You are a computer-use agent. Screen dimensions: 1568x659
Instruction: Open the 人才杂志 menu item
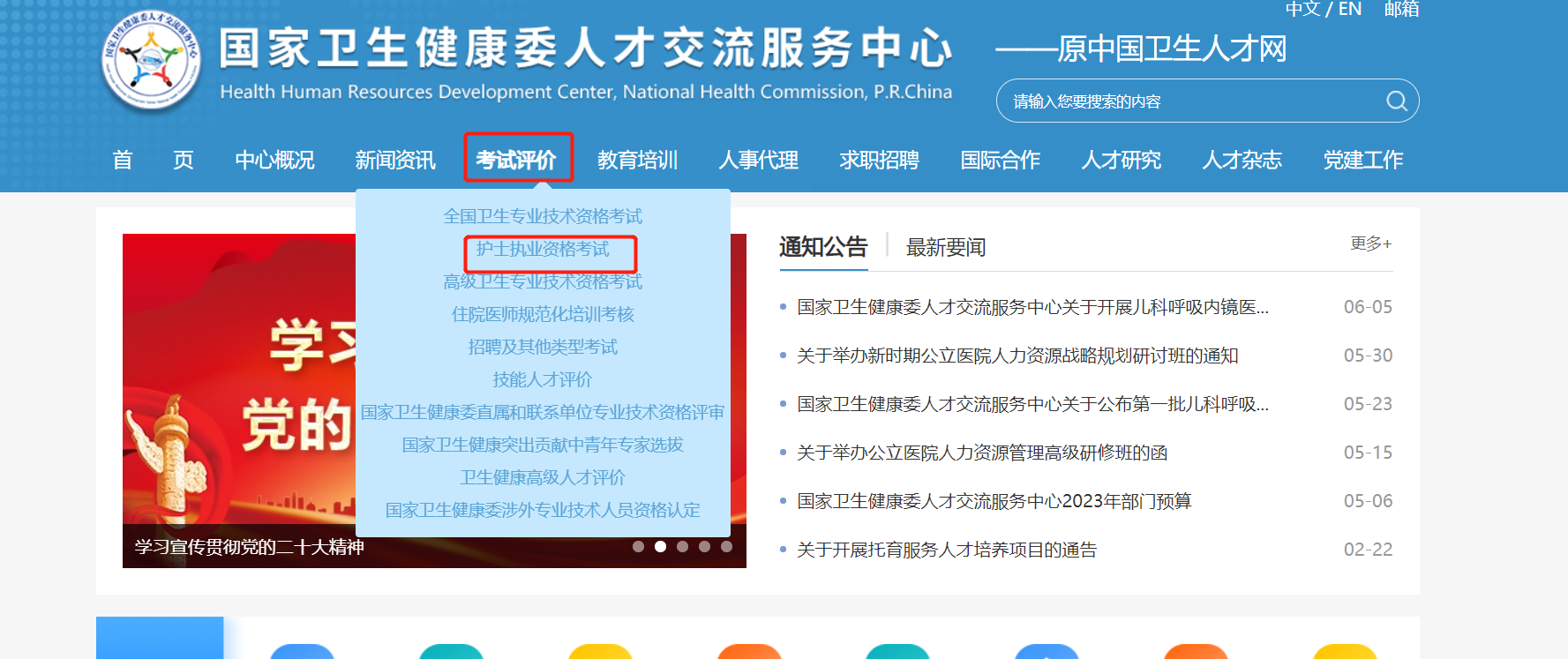pyautogui.click(x=1242, y=160)
